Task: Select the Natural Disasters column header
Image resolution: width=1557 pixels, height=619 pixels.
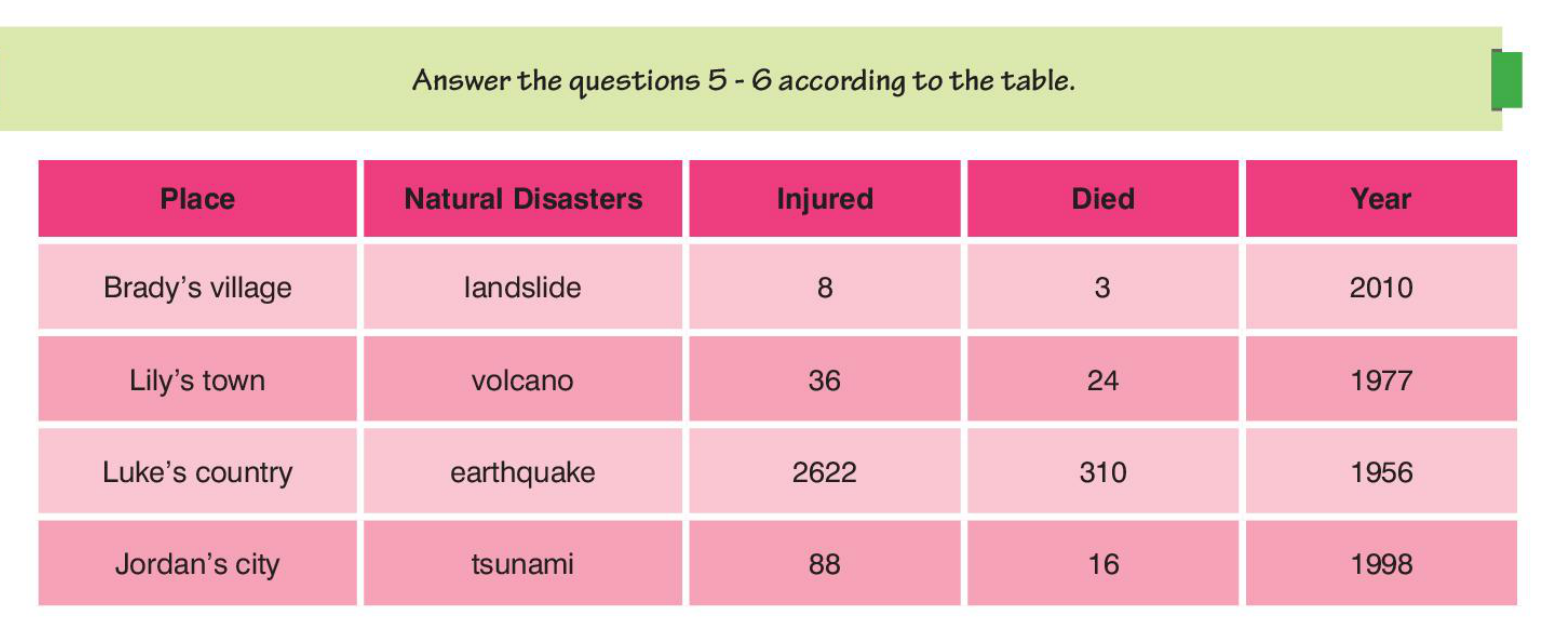Action: pyautogui.click(x=523, y=199)
